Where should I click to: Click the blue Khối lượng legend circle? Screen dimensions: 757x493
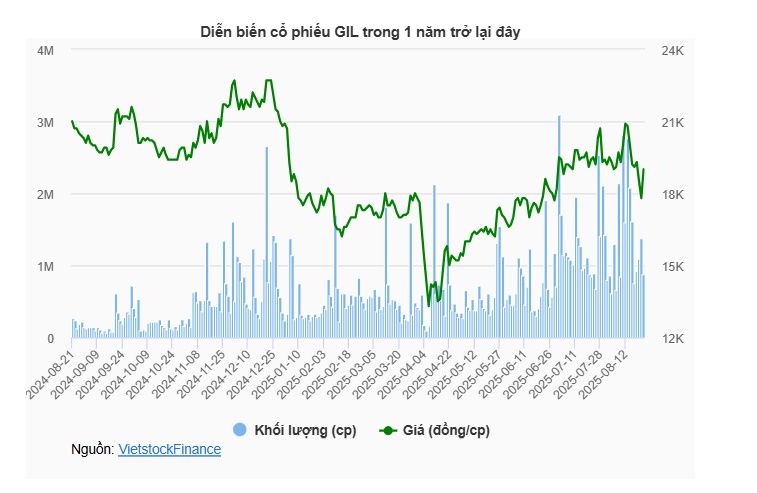tap(239, 430)
